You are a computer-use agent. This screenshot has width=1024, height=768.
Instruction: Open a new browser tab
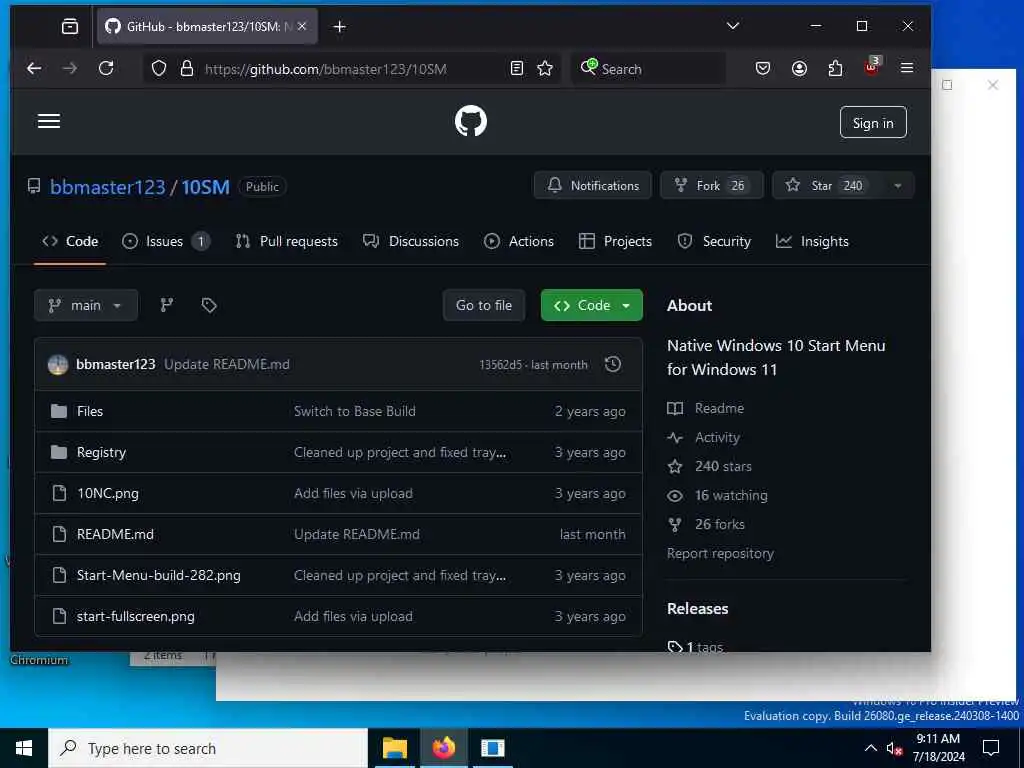340,27
